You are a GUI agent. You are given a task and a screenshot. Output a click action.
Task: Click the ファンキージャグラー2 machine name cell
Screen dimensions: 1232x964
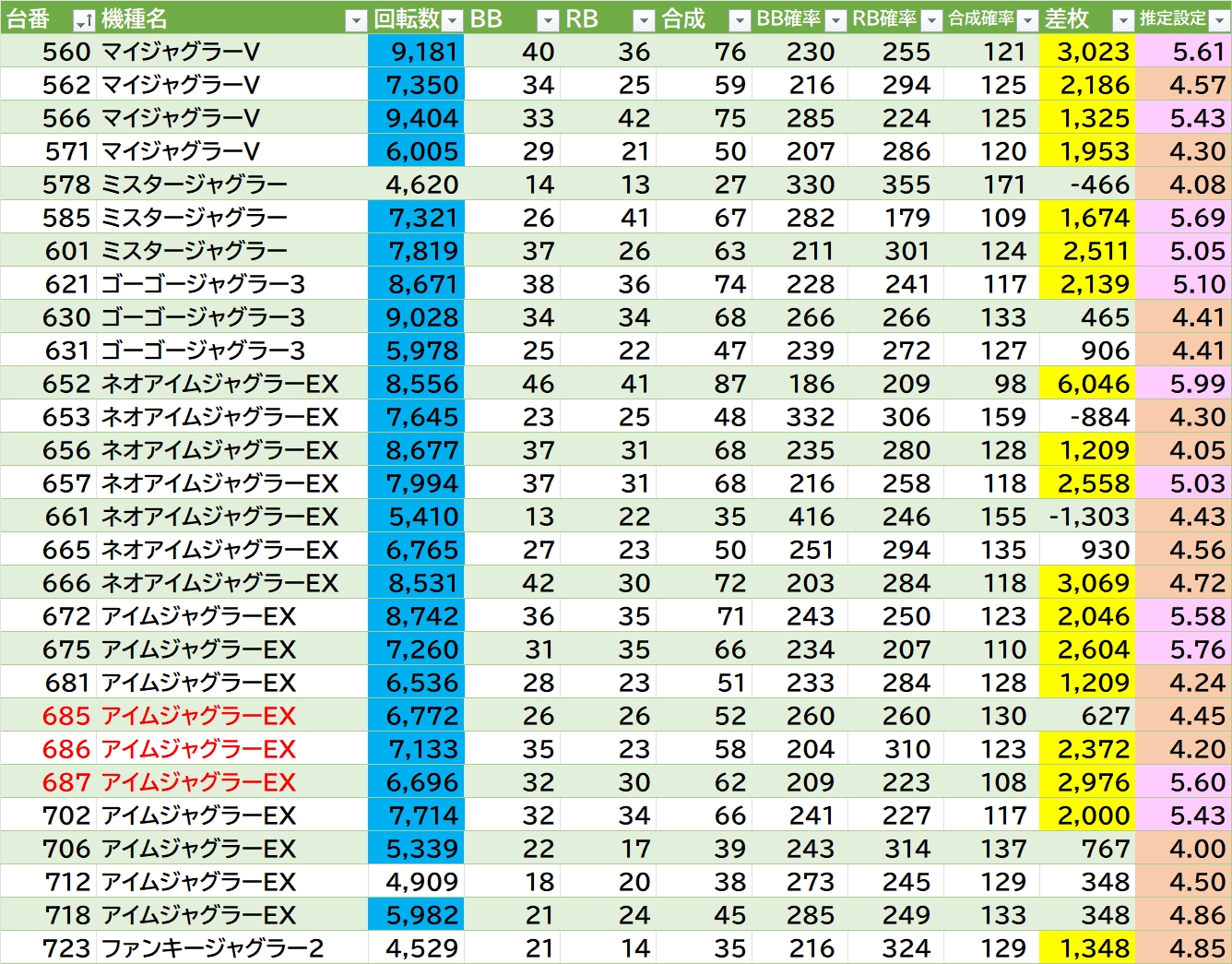tap(212, 948)
